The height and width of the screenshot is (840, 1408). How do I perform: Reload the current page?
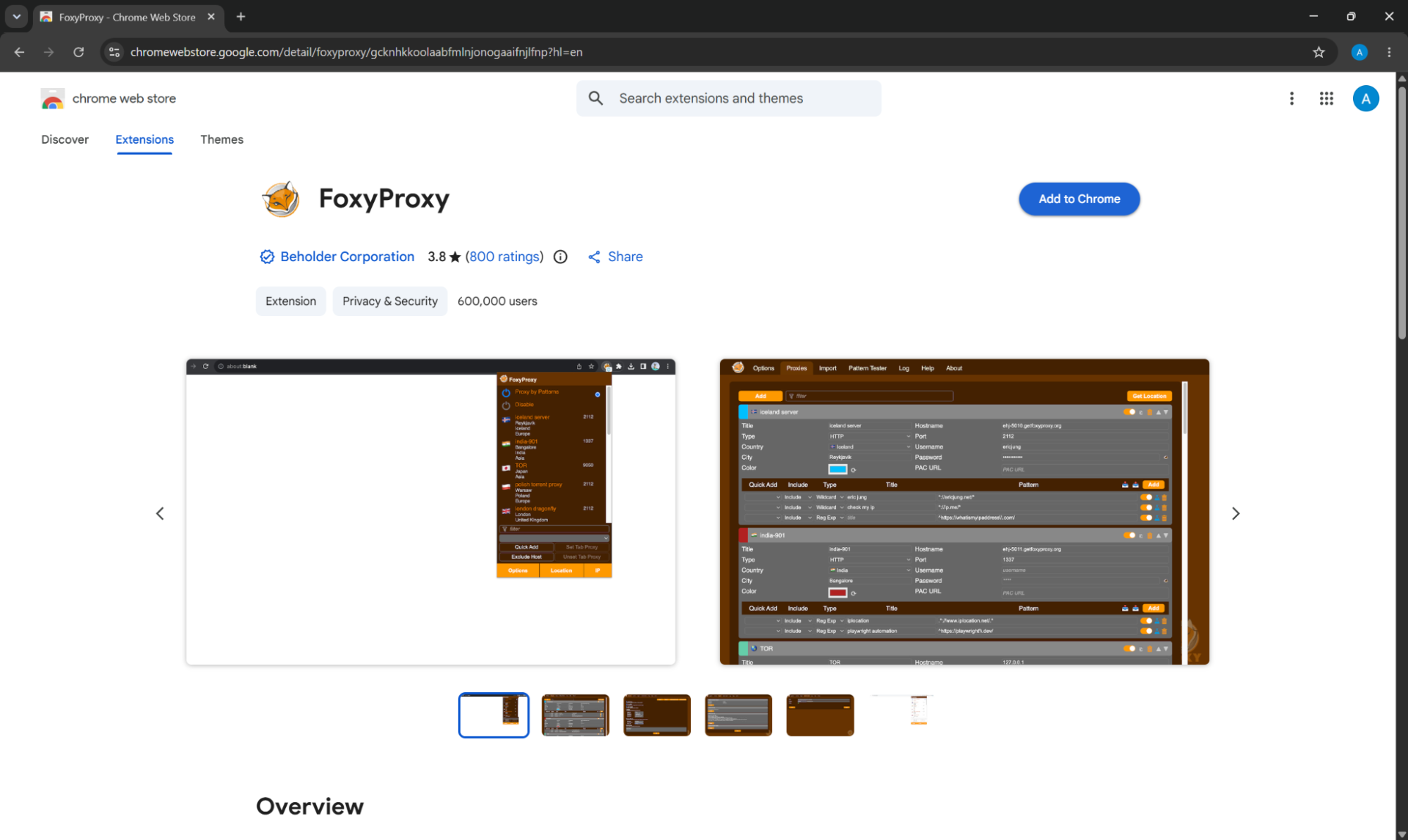[x=78, y=51]
